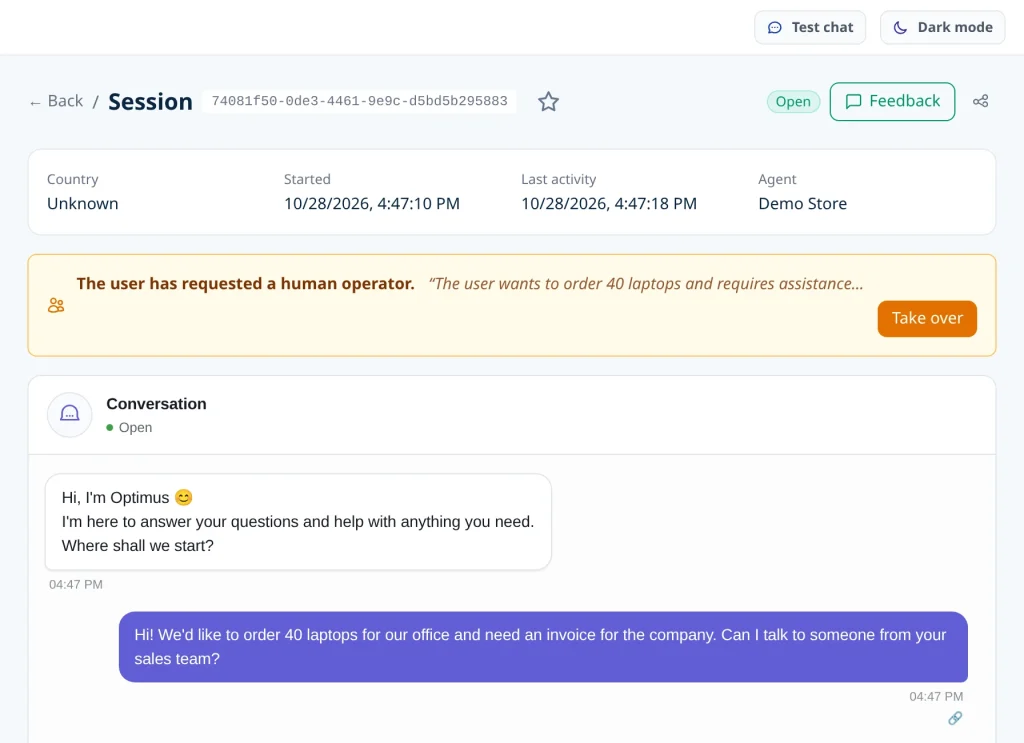This screenshot has width=1024, height=743.
Task: Click the Started label
Action: tap(307, 179)
